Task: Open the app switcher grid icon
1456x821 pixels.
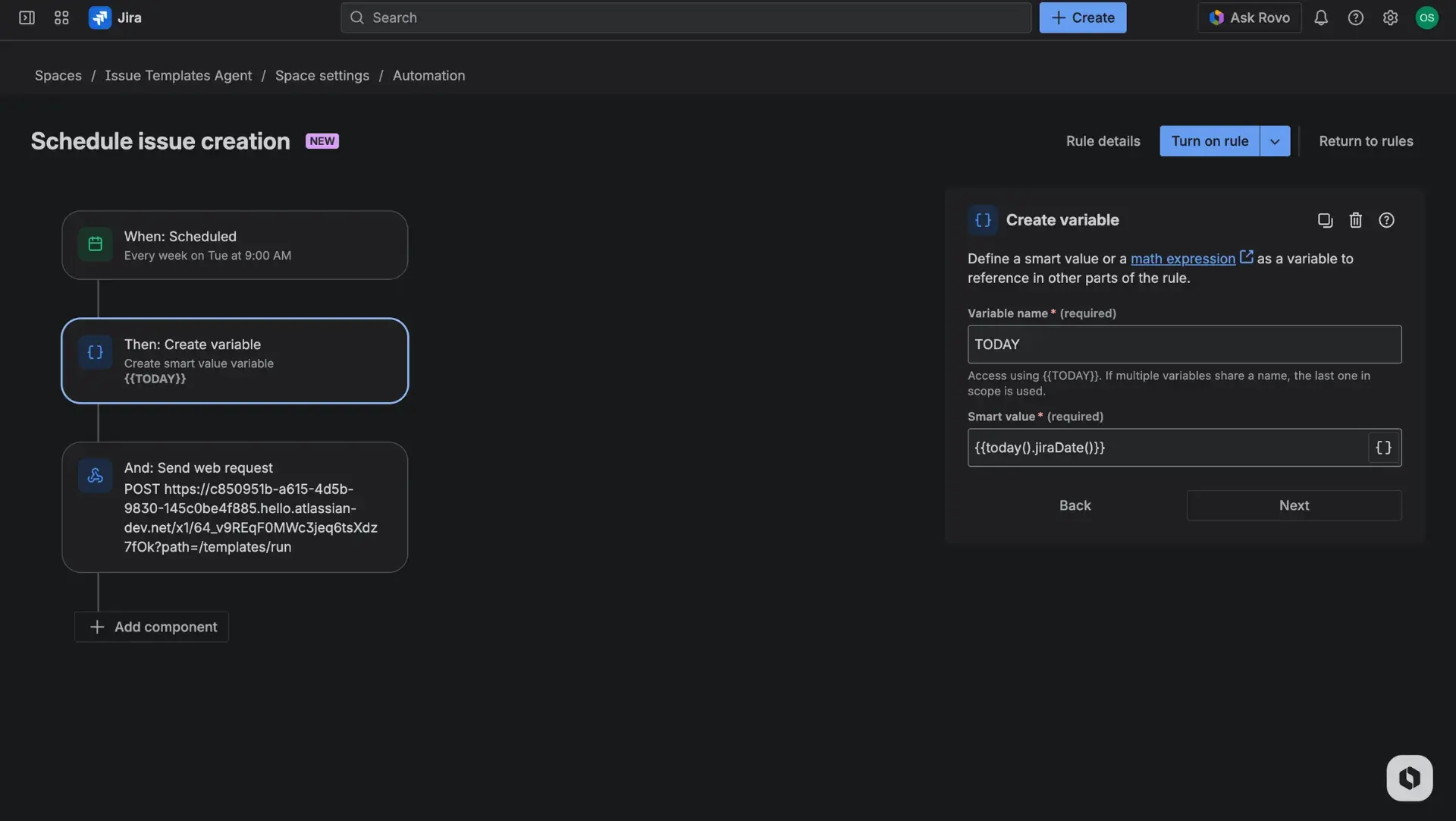Action: coord(61,17)
